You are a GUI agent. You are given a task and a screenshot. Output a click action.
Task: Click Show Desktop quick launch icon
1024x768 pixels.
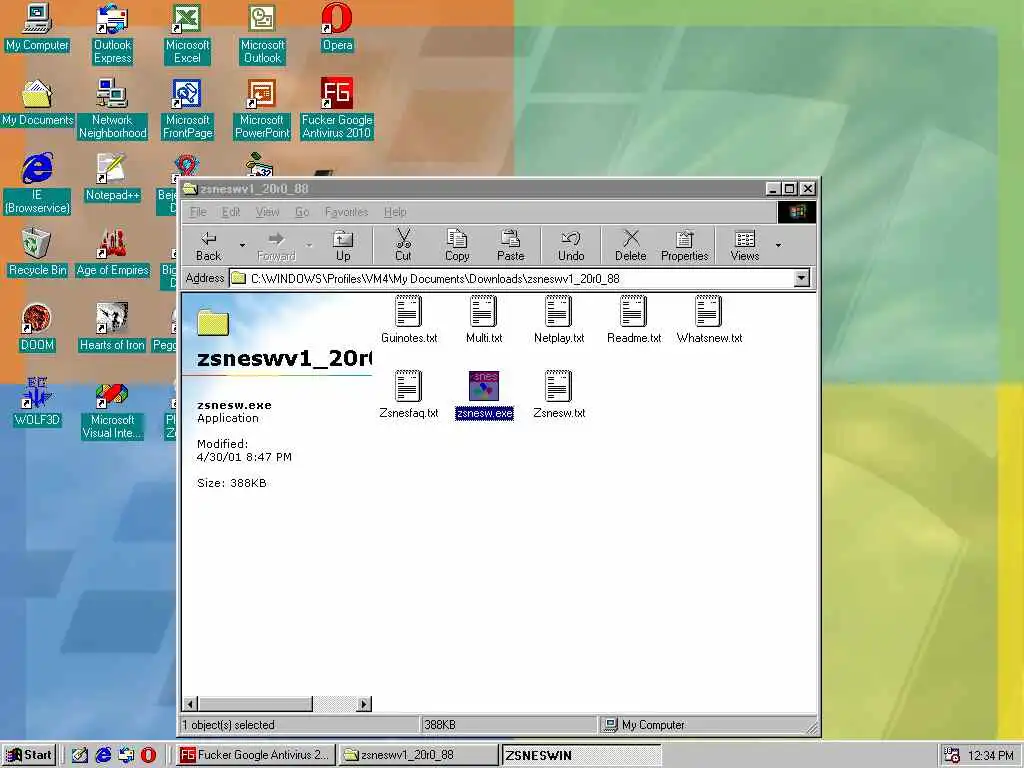click(x=80, y=756)
